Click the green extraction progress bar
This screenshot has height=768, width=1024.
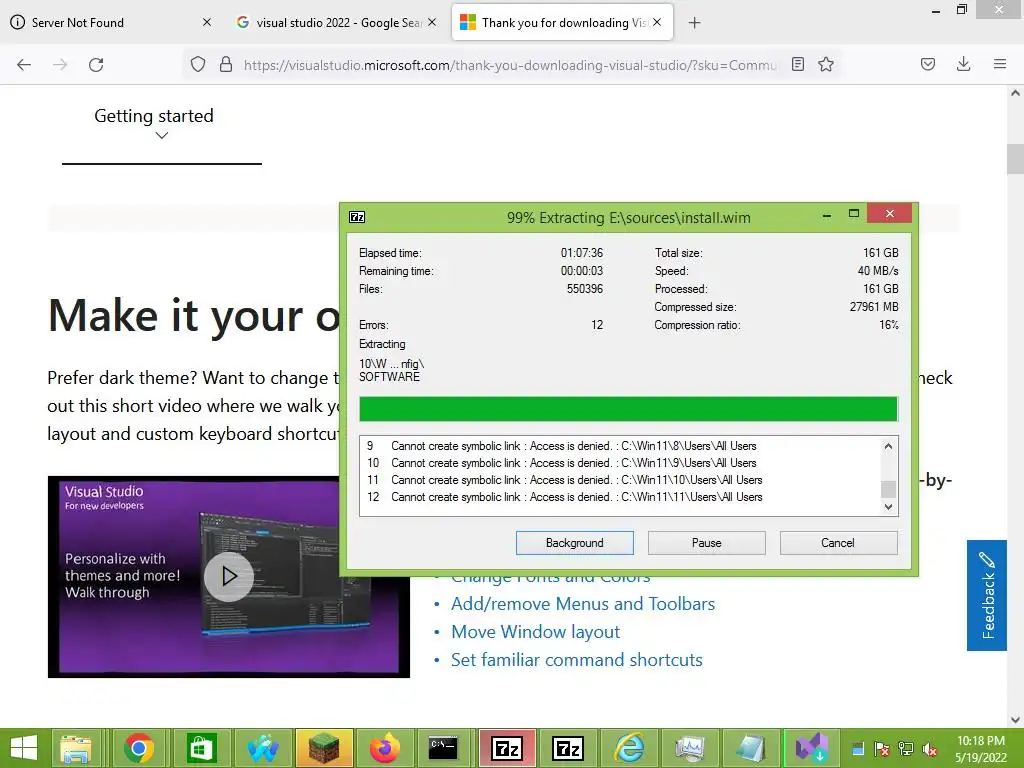[628, 409]
